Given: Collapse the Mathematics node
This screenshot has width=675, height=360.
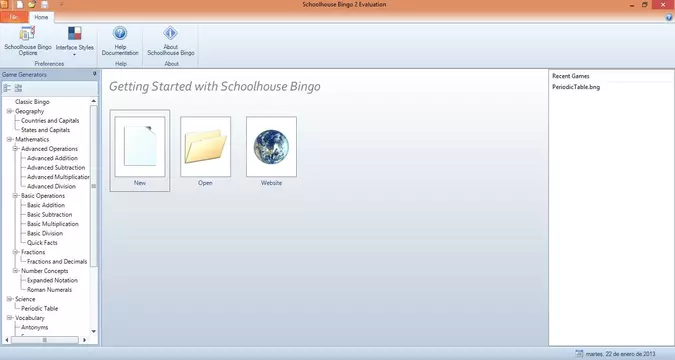Looking at the screenshot, I should coord(9,140).
